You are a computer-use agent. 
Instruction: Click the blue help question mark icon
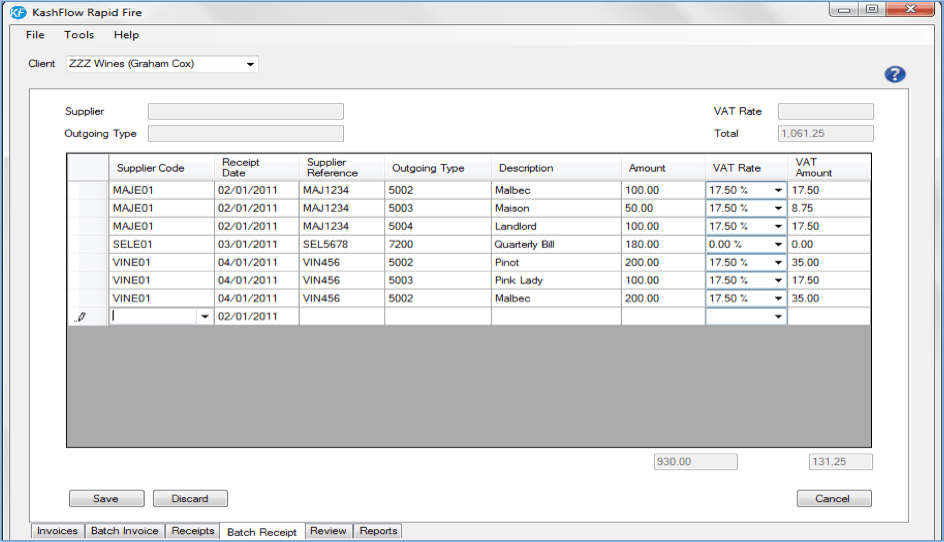(894, 74)
